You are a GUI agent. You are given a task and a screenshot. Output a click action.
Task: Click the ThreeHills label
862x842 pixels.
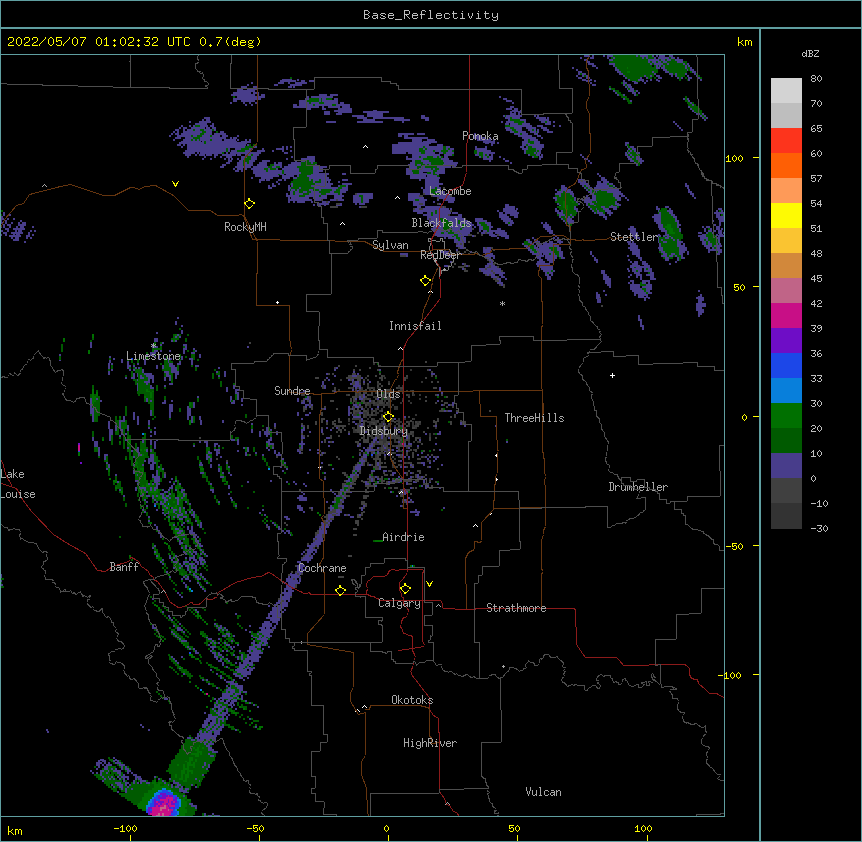pos(534,418)
